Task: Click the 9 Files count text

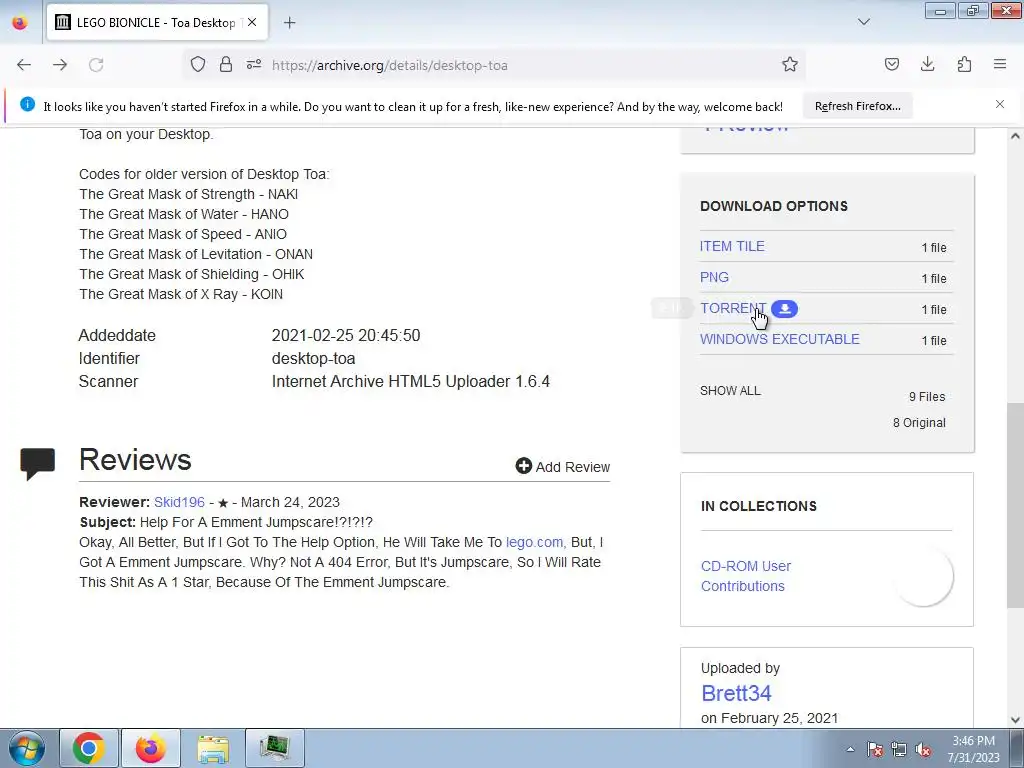Action: coord(927,396)
